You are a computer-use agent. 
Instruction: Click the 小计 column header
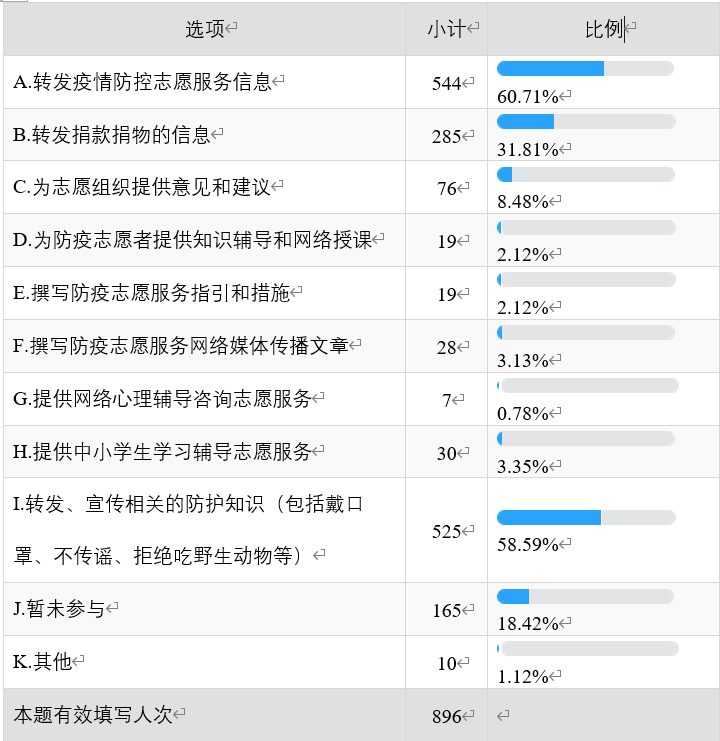coord(446,29)
